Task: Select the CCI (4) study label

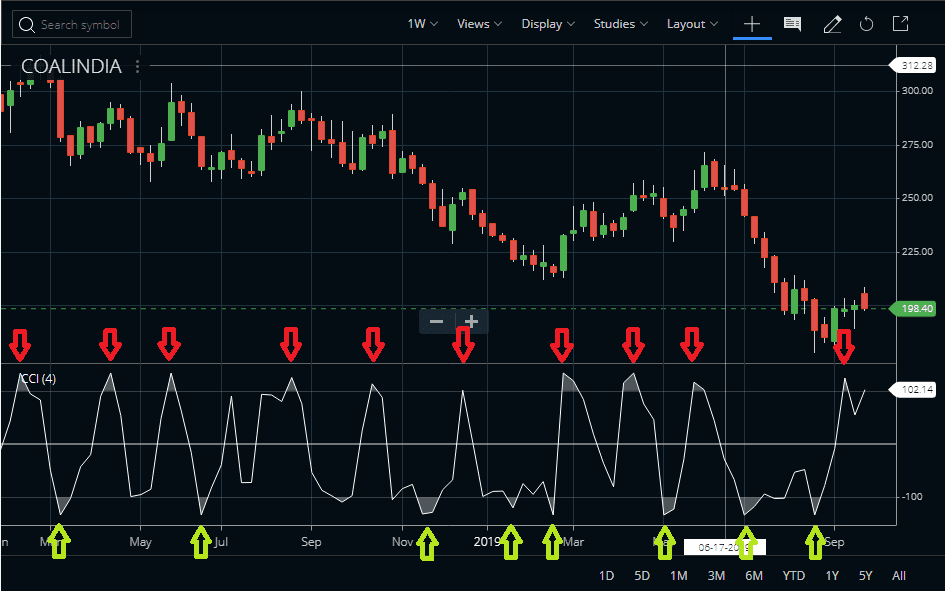Action: coord(38,379)
